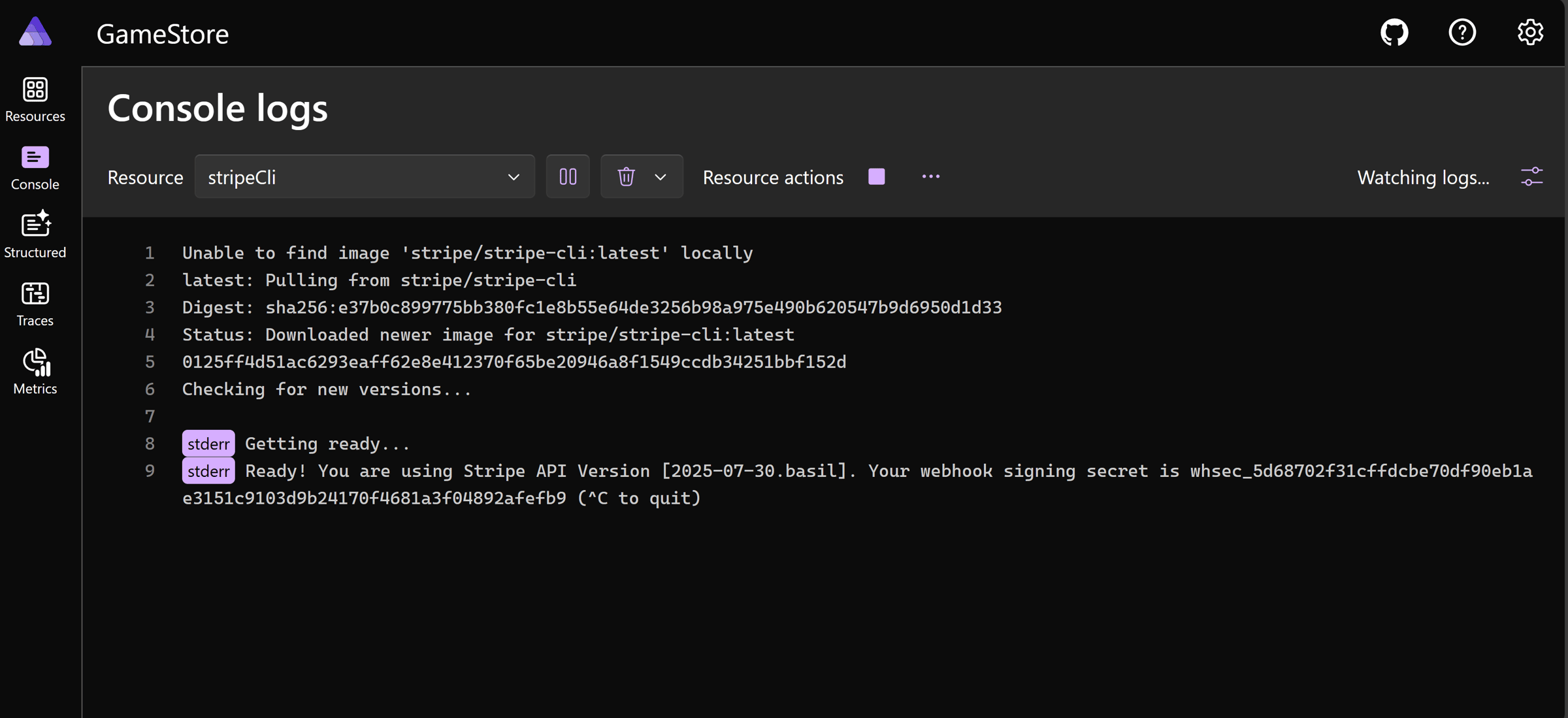Click the container ID log line starting 0125ff4d
Screen dimensions: 1568x718
[514, 362]
